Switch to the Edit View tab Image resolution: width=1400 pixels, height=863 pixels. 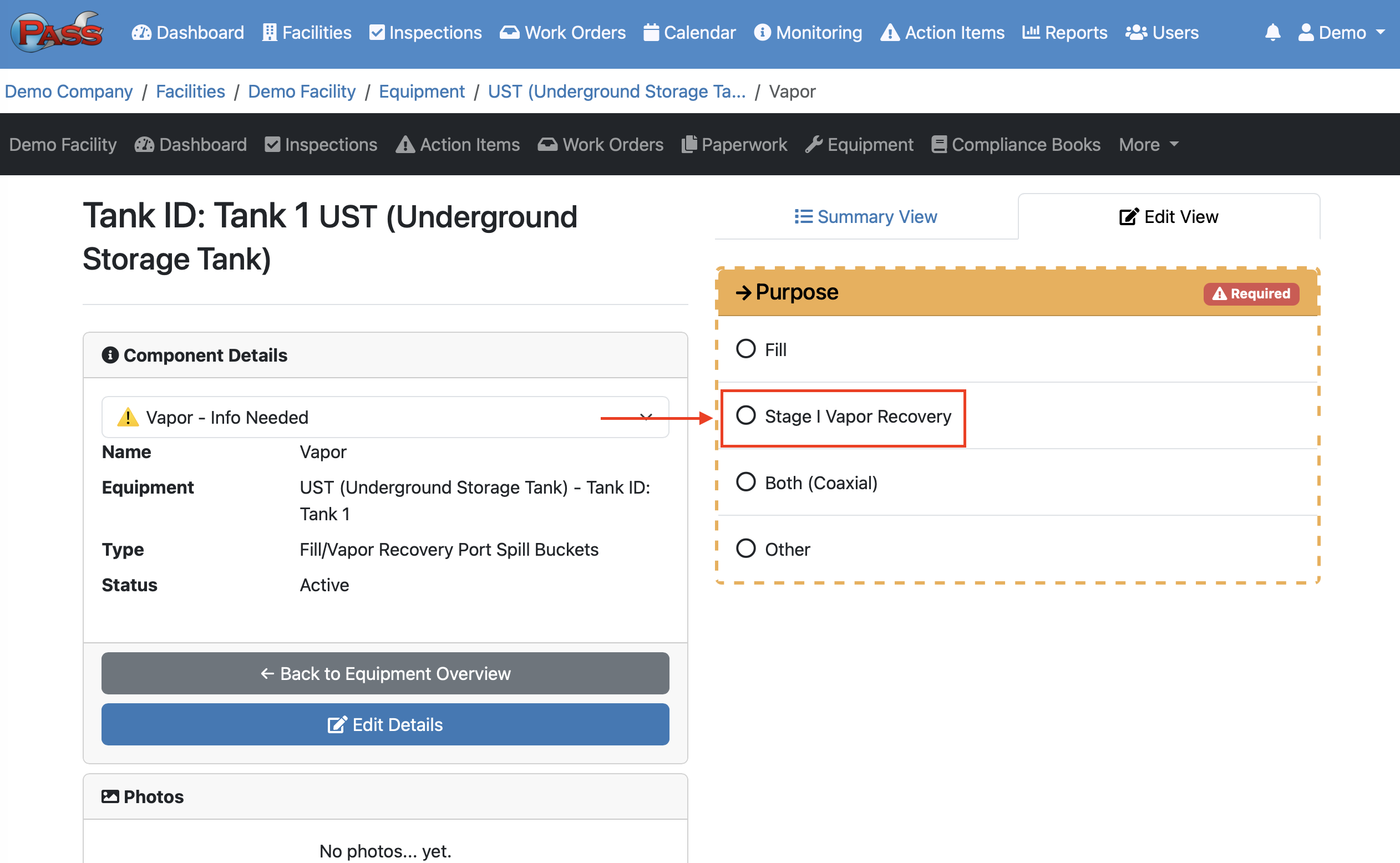1168,217
